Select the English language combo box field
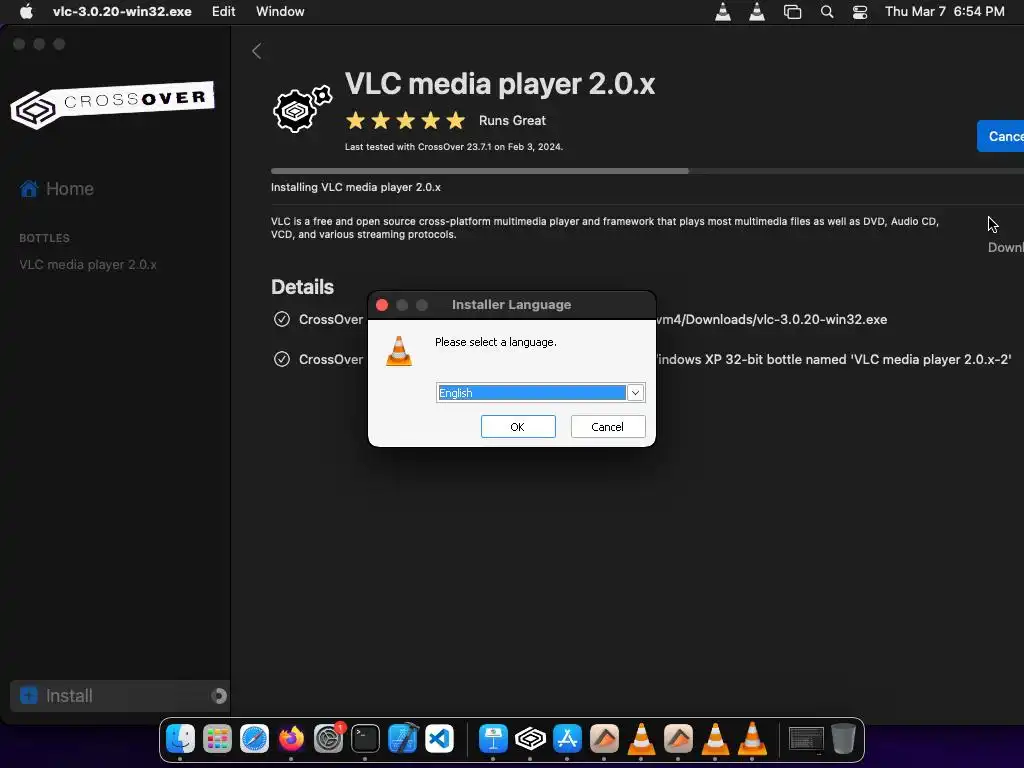This screenshot has width=1024, height=768. [x=540, y=392]
